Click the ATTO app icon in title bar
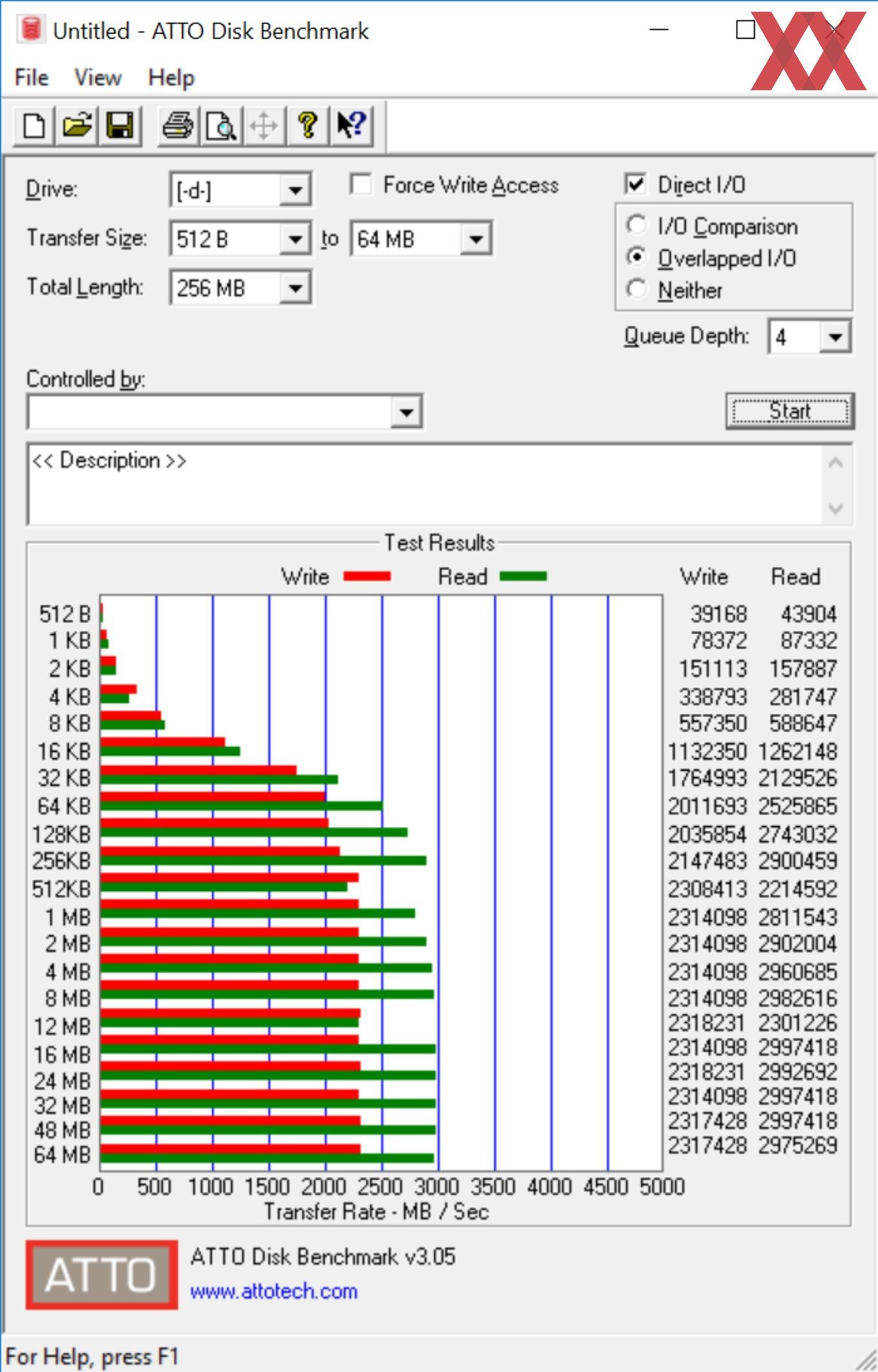878x1372 pixels. click(30, 30)
